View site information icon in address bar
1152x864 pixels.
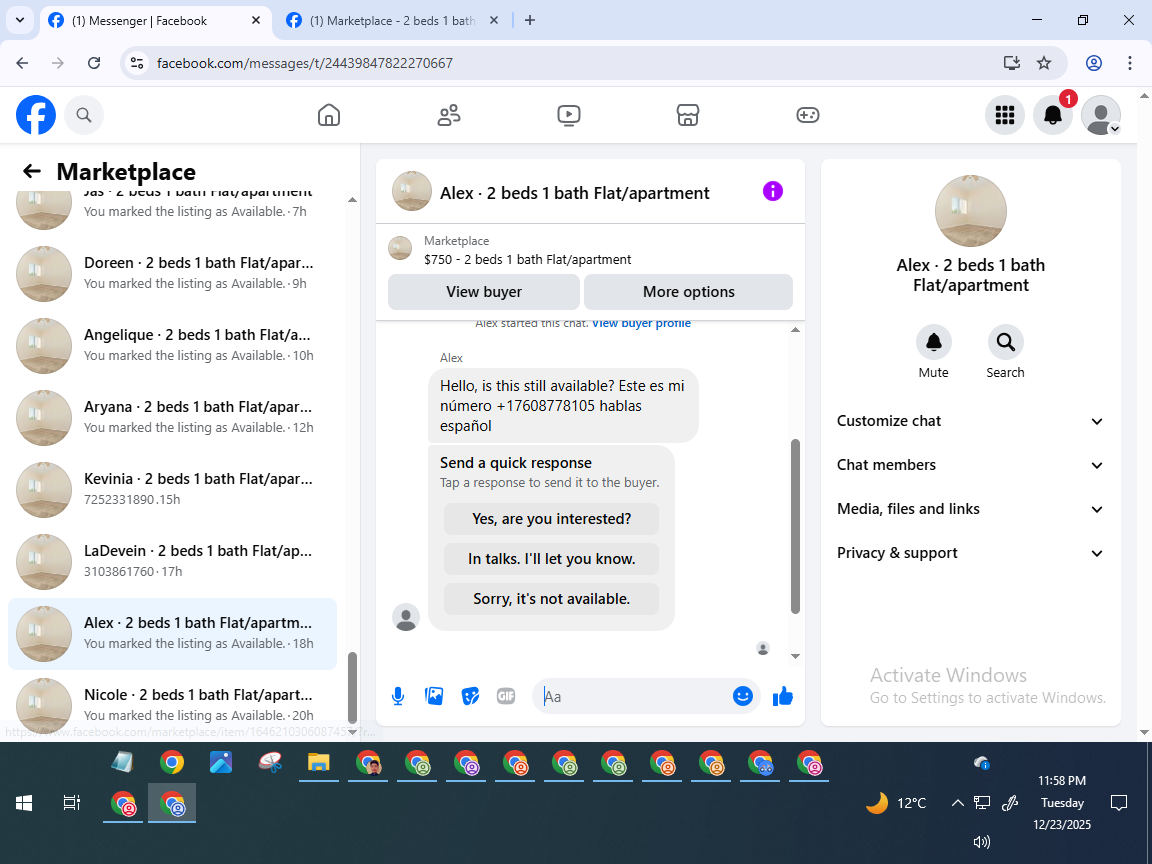coord(137,63)
